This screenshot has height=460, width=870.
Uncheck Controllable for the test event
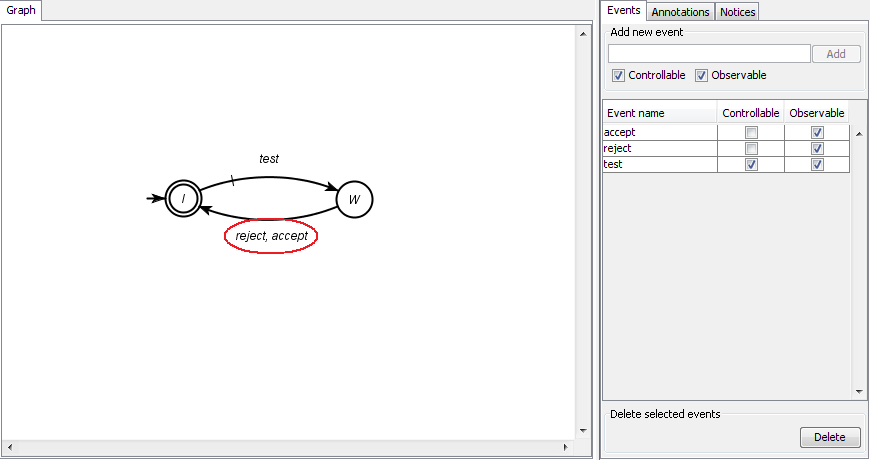[x=751, y=164]
